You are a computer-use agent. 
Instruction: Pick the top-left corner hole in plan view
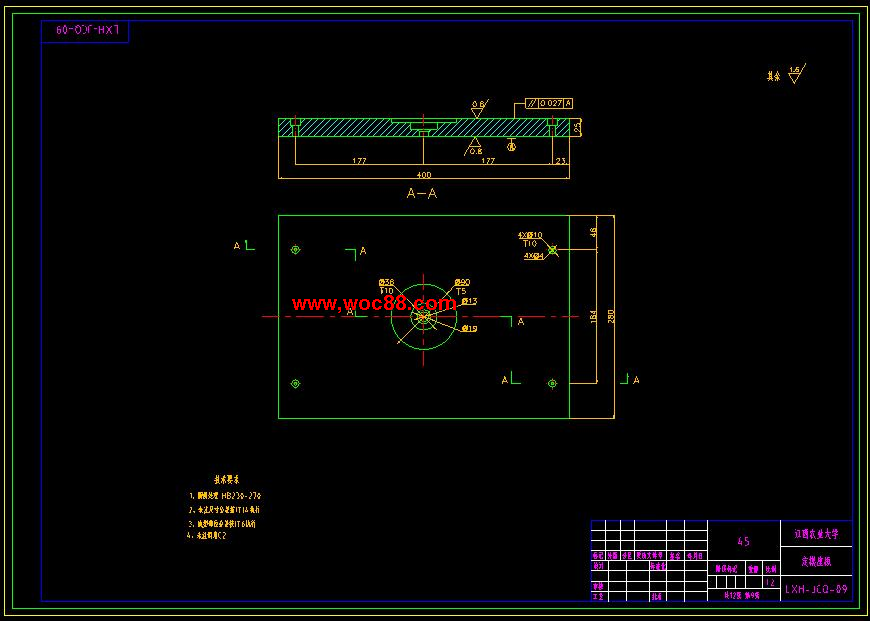click(x=295, y=250)
